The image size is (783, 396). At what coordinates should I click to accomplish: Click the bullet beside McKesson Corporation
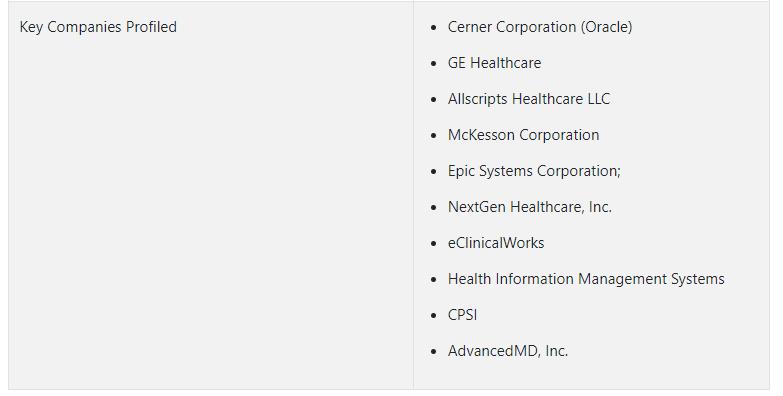[x=433, y=135]
